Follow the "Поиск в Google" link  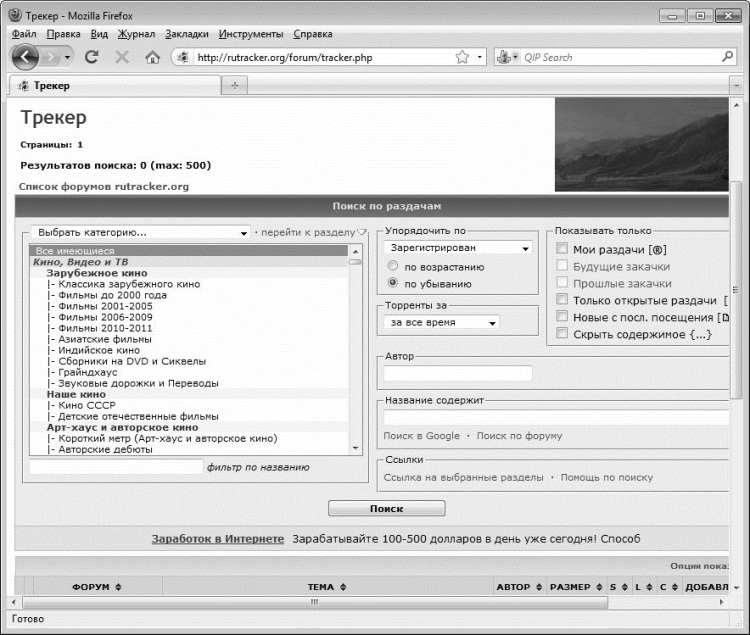421,436
